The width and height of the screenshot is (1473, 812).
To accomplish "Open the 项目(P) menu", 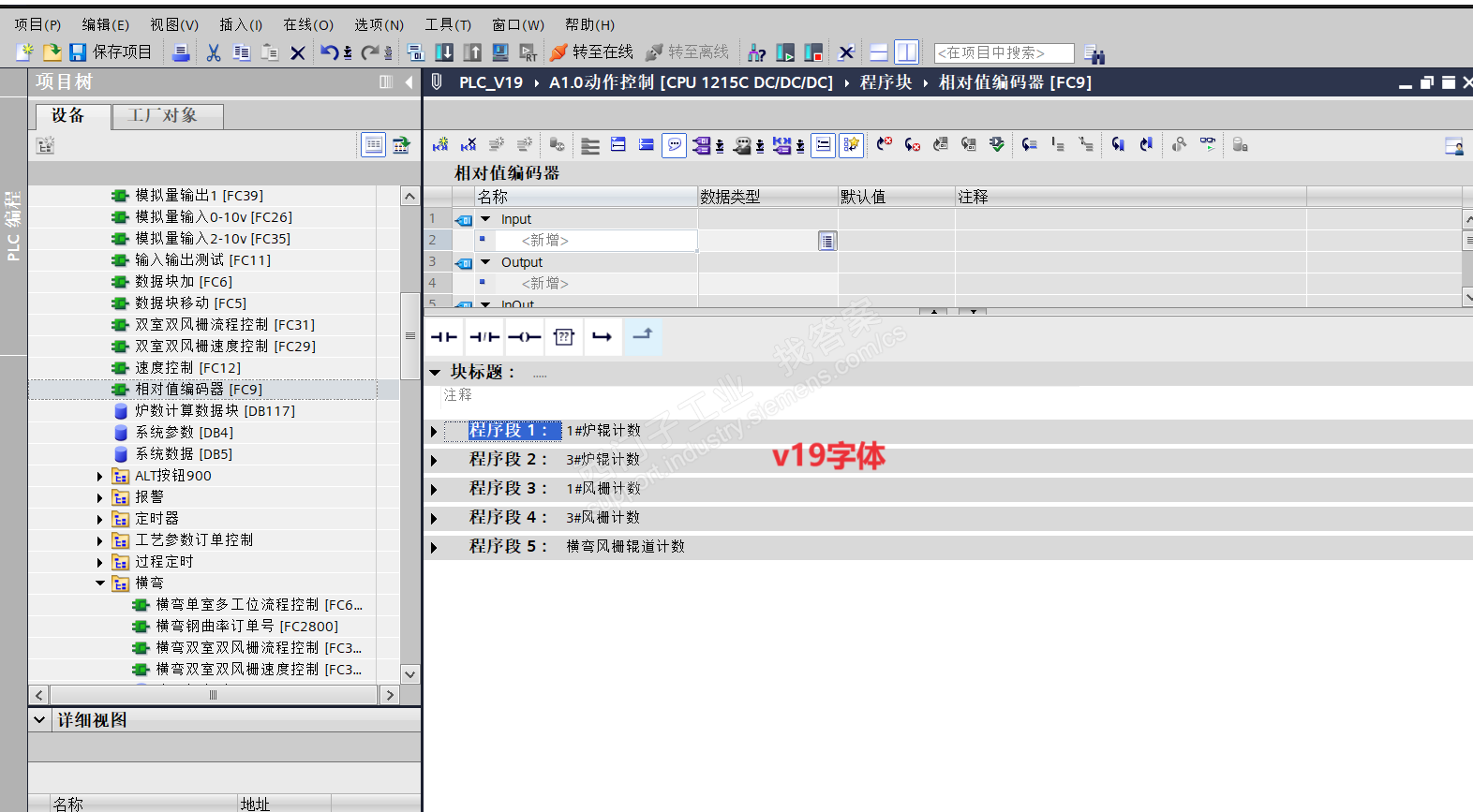I will pos(37,25).
